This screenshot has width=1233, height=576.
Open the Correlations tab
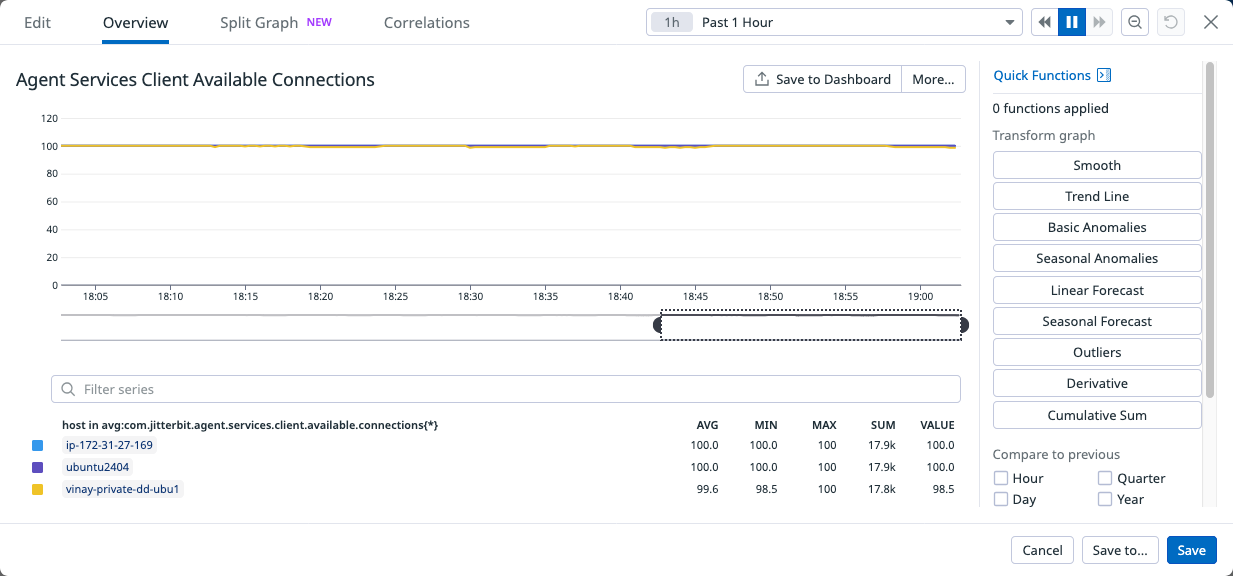pos(426,23)
